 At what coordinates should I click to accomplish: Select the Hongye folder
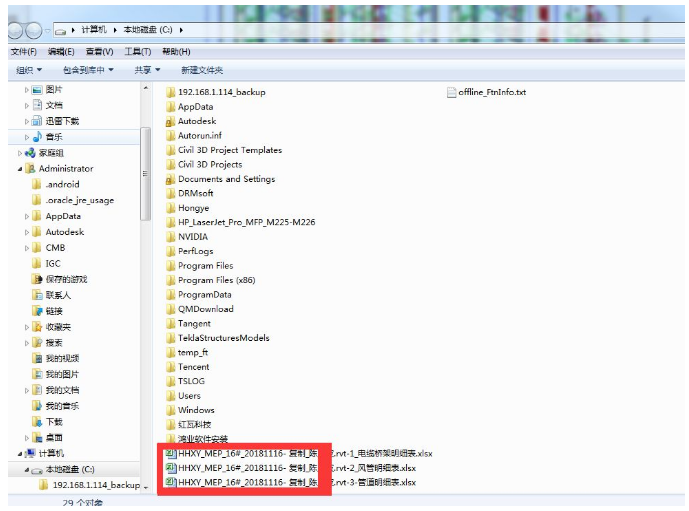188,208
